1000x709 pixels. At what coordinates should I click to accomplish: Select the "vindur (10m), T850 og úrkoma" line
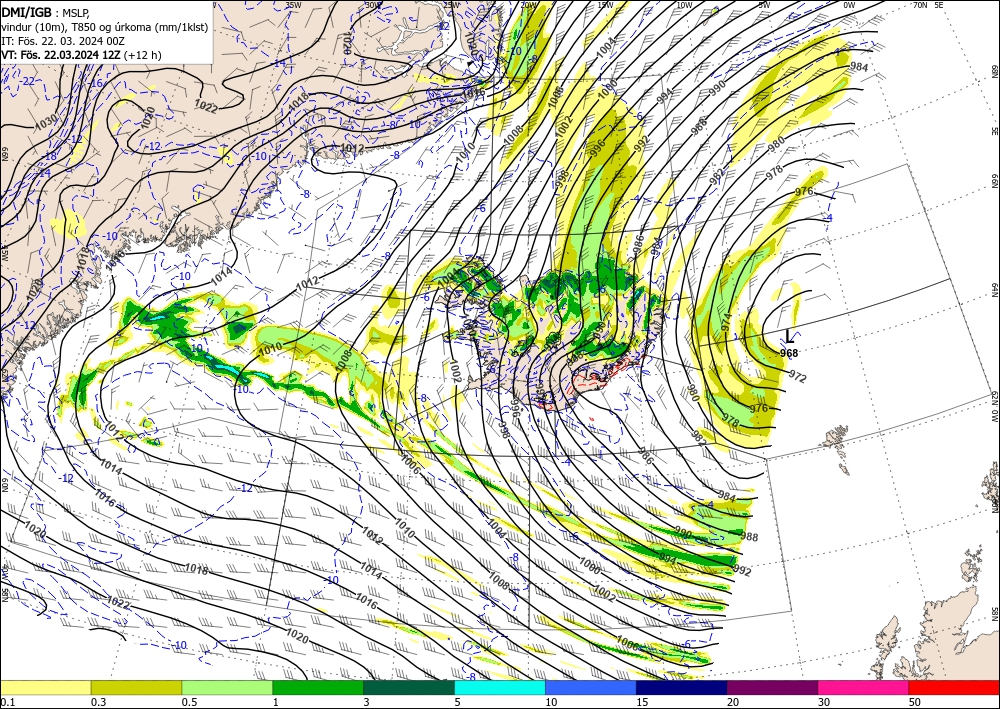[x=106, y=27]
